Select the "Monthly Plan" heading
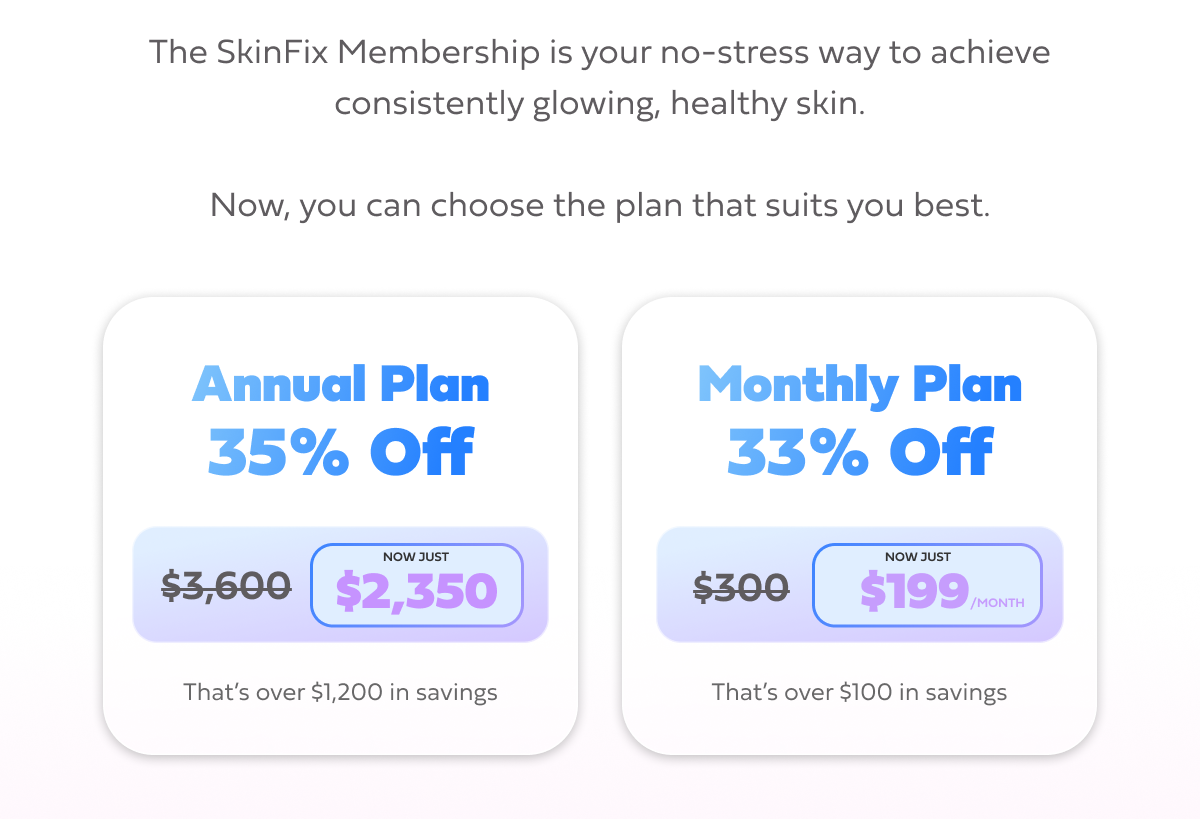Viewport: 1200px width, 819px height. 859,385
